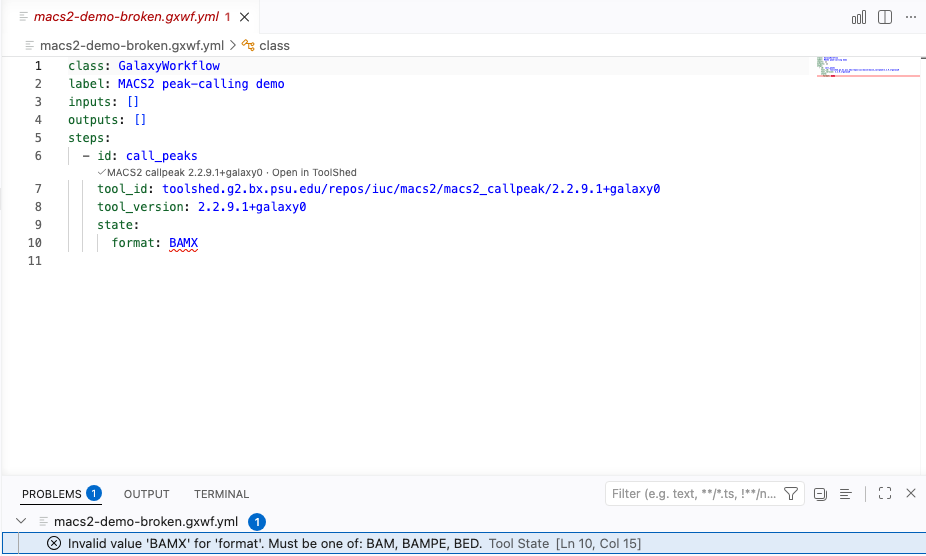Switch to the TERMINAL panel tab
Viewport: 926px width, 556px height.
(x=221, y=494)
